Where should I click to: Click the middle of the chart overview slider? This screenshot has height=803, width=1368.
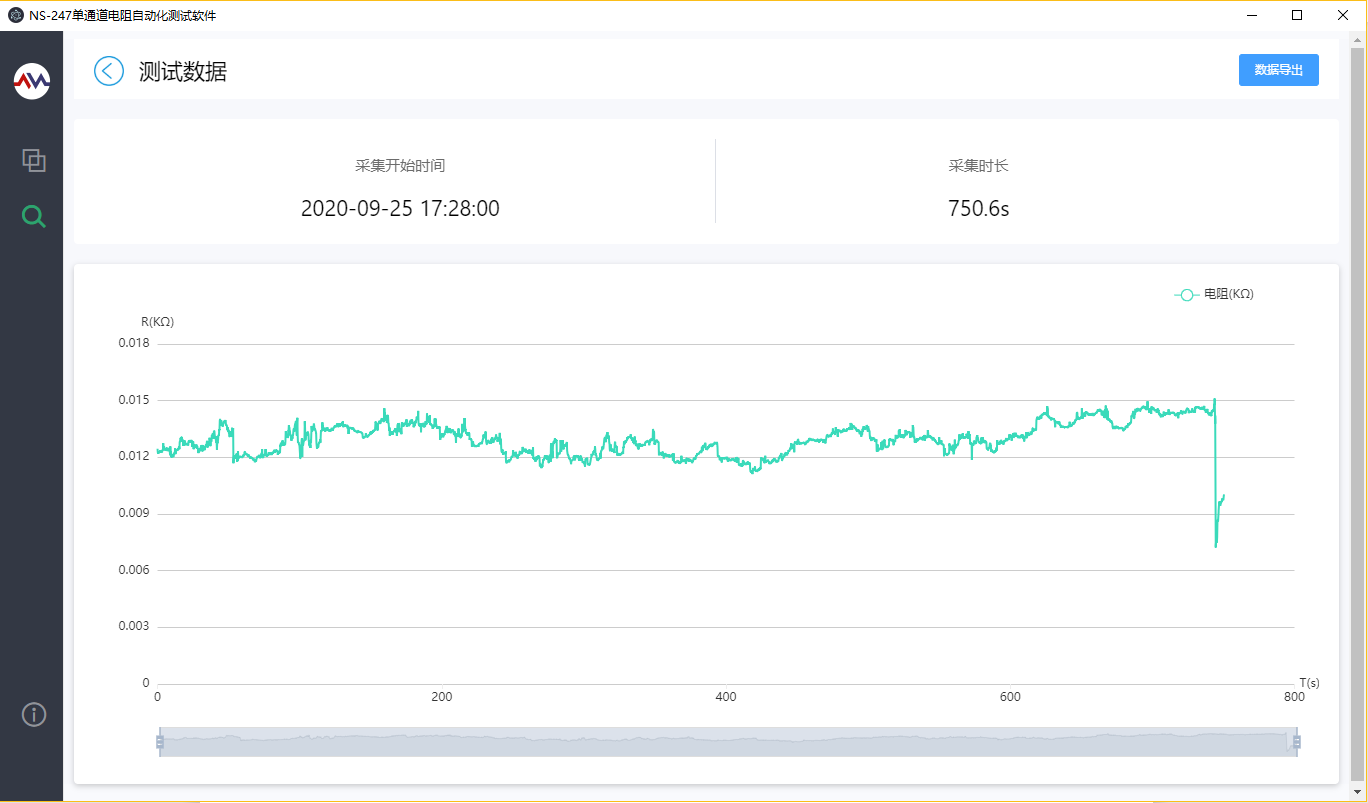(x=728, y=741)
